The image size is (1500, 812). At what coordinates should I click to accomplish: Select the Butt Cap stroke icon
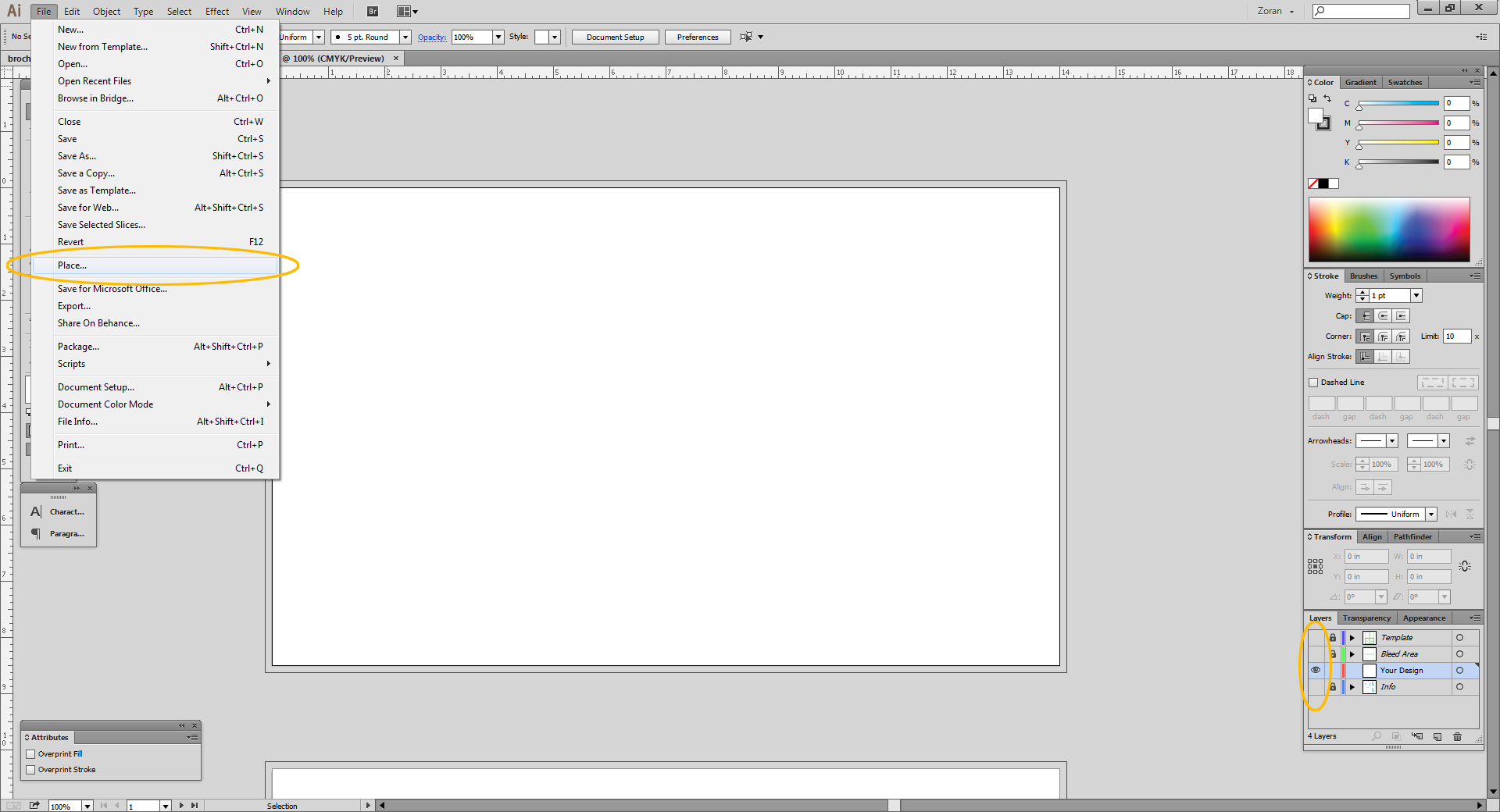[x=1365, y=316]
